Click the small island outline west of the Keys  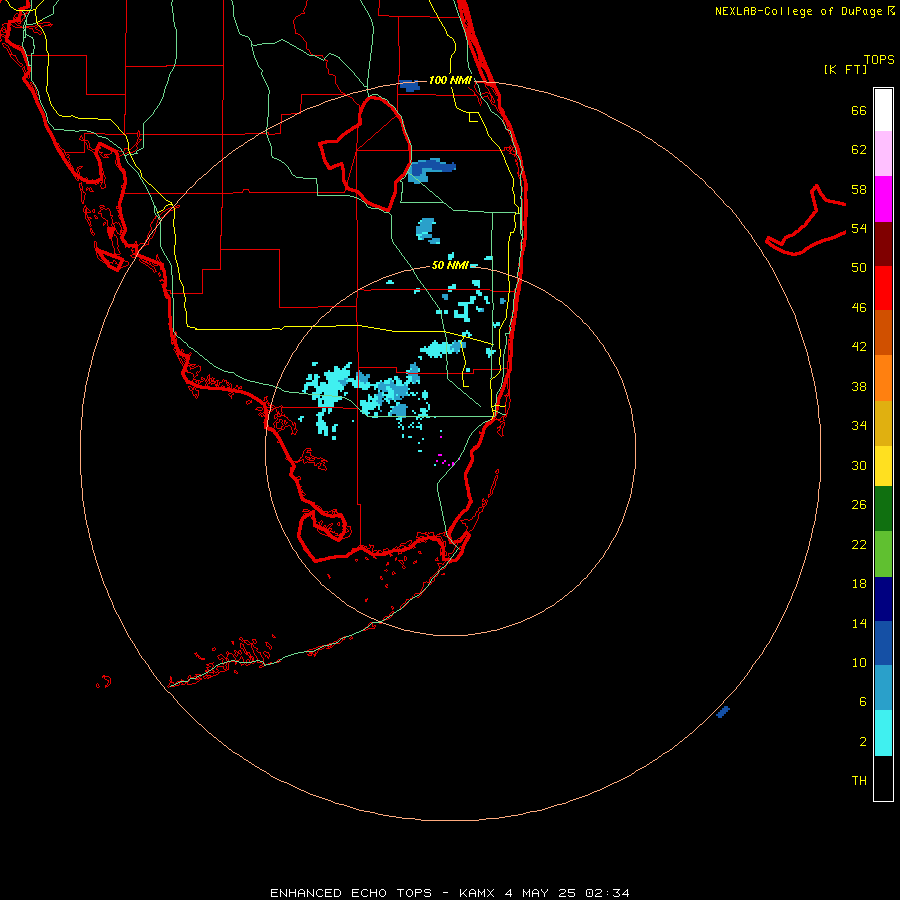[103, 682]
